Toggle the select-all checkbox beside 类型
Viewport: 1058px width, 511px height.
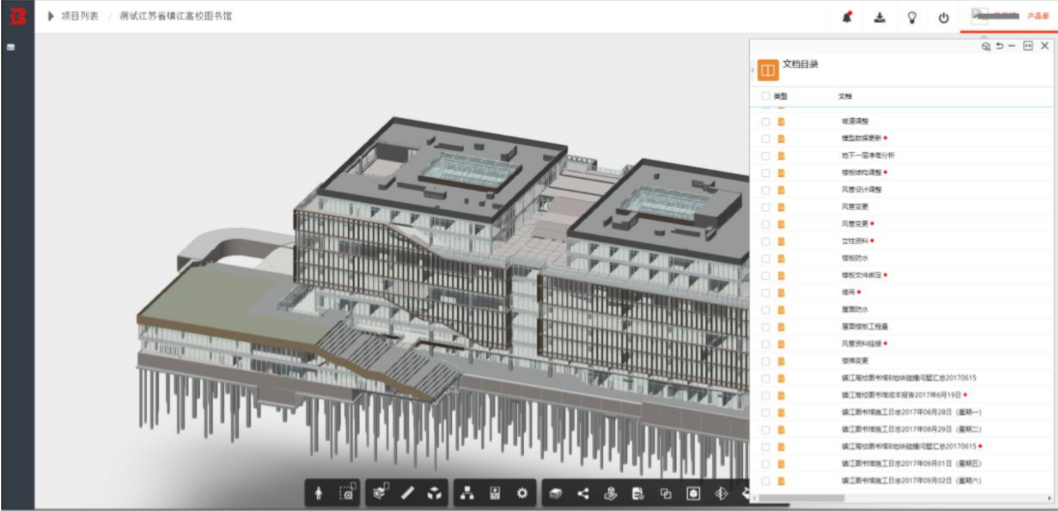(x=765, y=96)
